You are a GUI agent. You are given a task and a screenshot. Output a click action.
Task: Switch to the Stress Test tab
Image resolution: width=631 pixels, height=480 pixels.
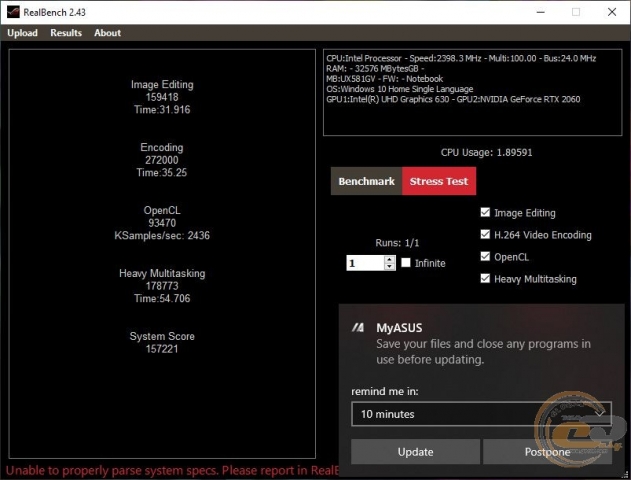click(439, 181)
